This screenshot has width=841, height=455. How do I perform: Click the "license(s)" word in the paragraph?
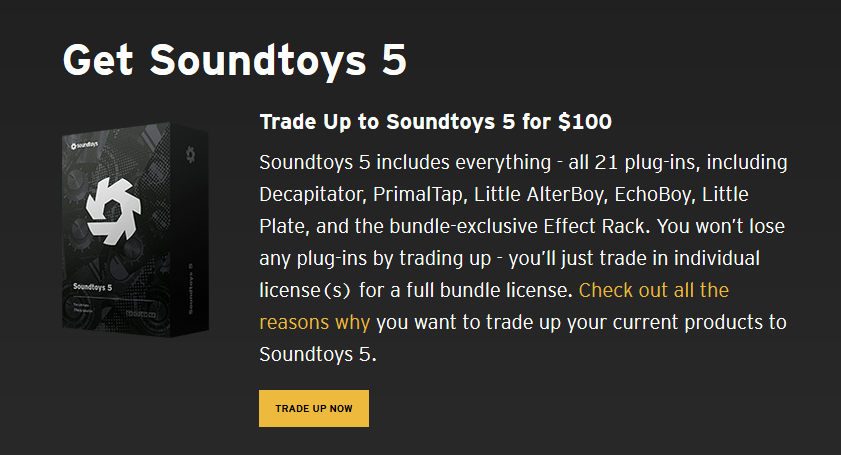click(304, 290)
